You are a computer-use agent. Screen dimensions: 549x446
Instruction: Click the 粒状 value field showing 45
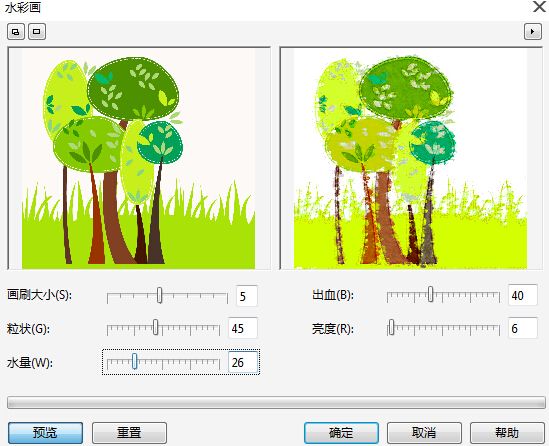pos(243,328)
